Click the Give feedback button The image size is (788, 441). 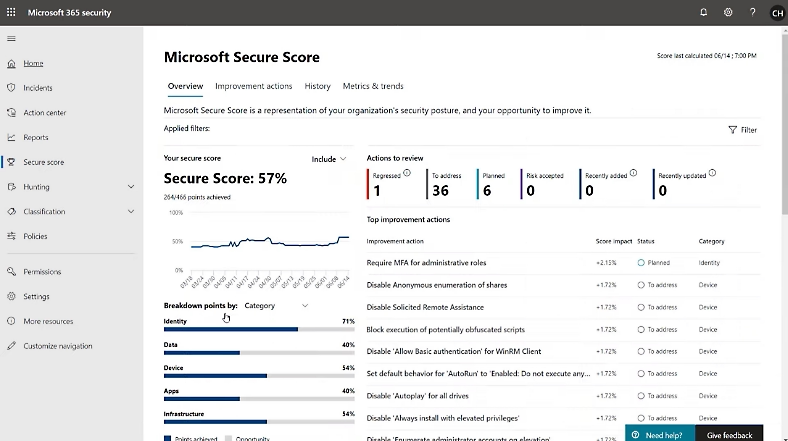point(729,435)
